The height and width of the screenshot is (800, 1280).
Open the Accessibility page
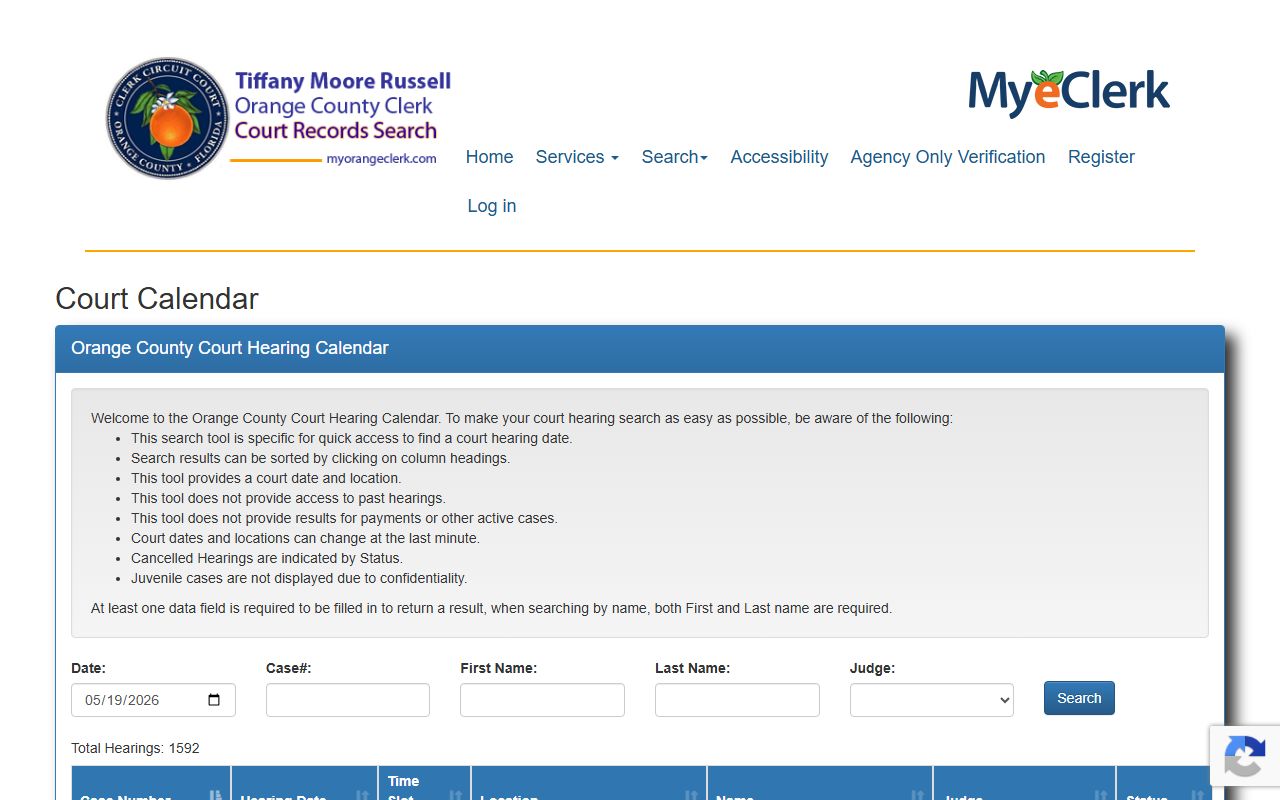[x=779, y=157]
